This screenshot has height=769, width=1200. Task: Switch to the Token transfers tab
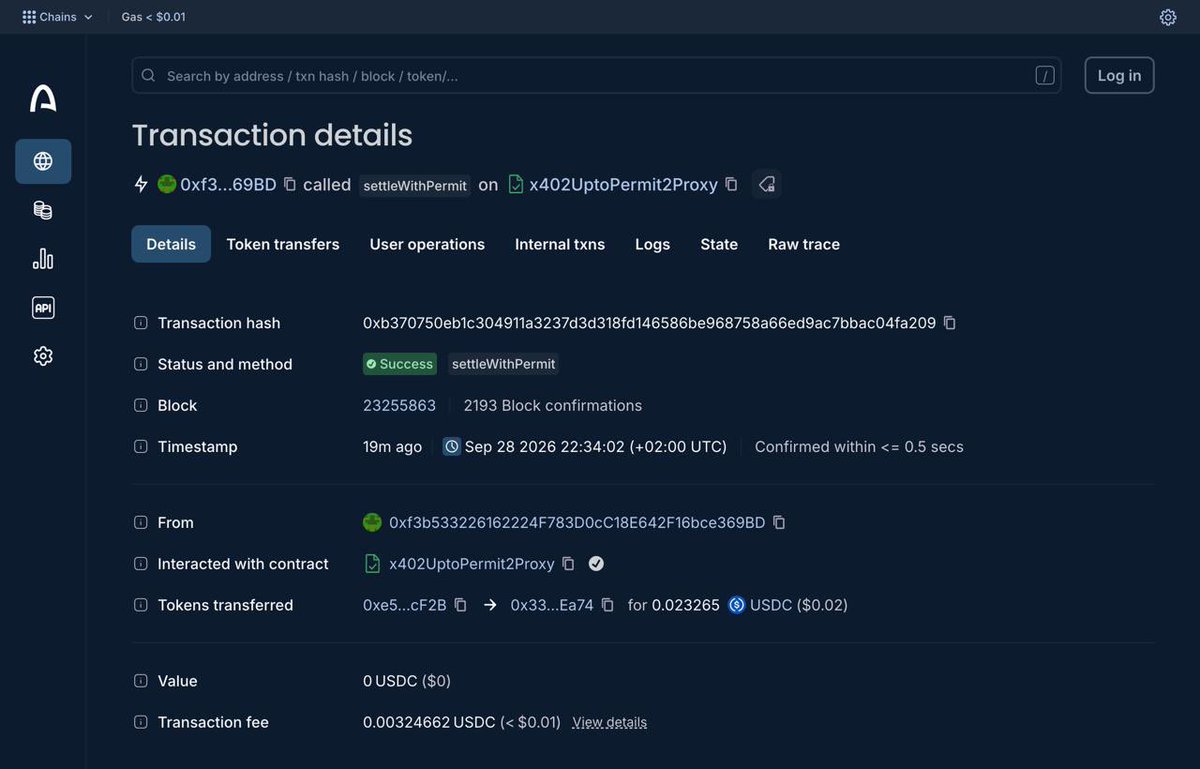pyautogui.click(x=283, y=244)
